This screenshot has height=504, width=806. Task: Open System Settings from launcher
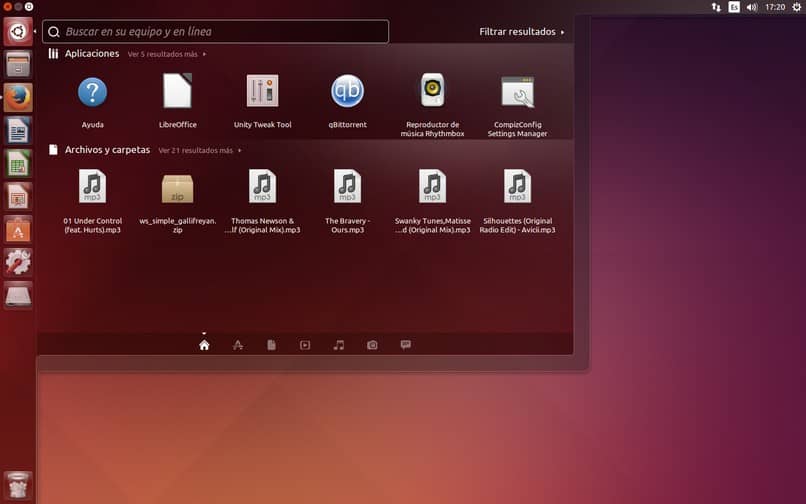point(18,262)
